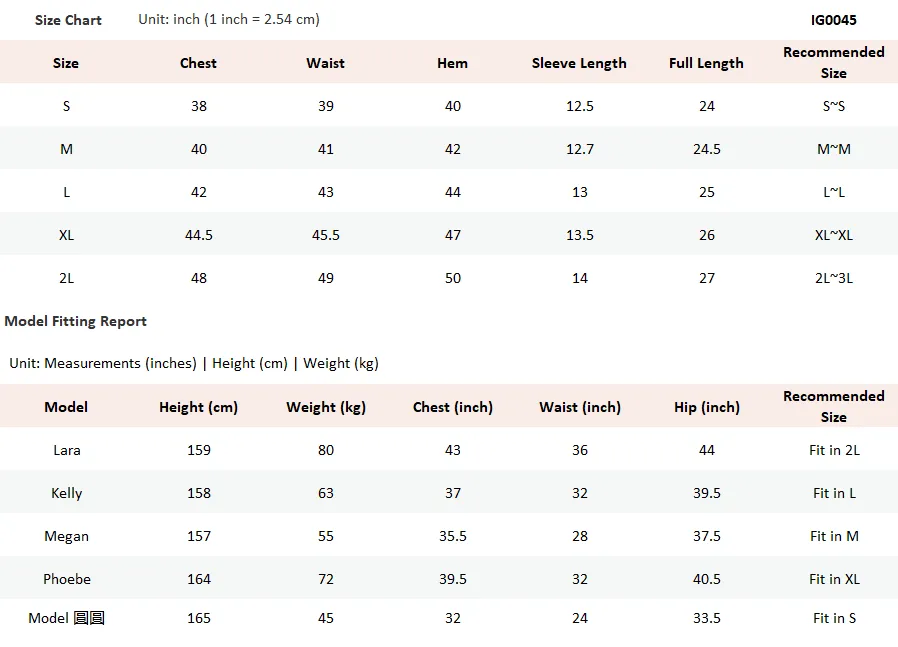The width and height of the screenshot is (898, 647).
Task: Select Kelly's weight value 63
Action: click(x=326, y=493)
